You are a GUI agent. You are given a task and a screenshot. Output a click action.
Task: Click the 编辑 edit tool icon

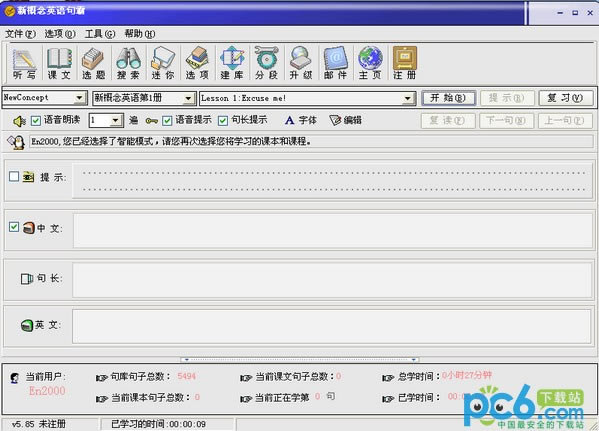click(345, 120)
